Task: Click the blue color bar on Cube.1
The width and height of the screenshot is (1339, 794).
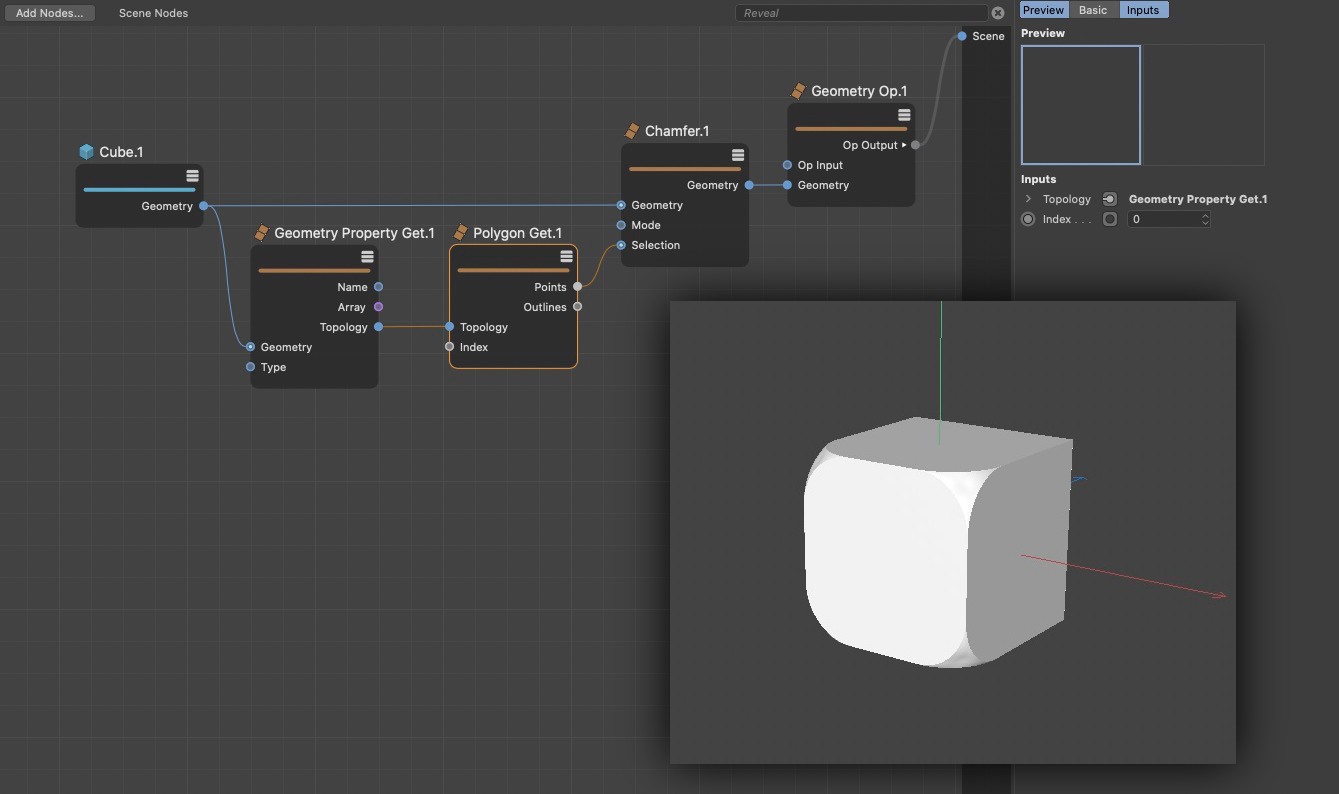Action: 140,189
